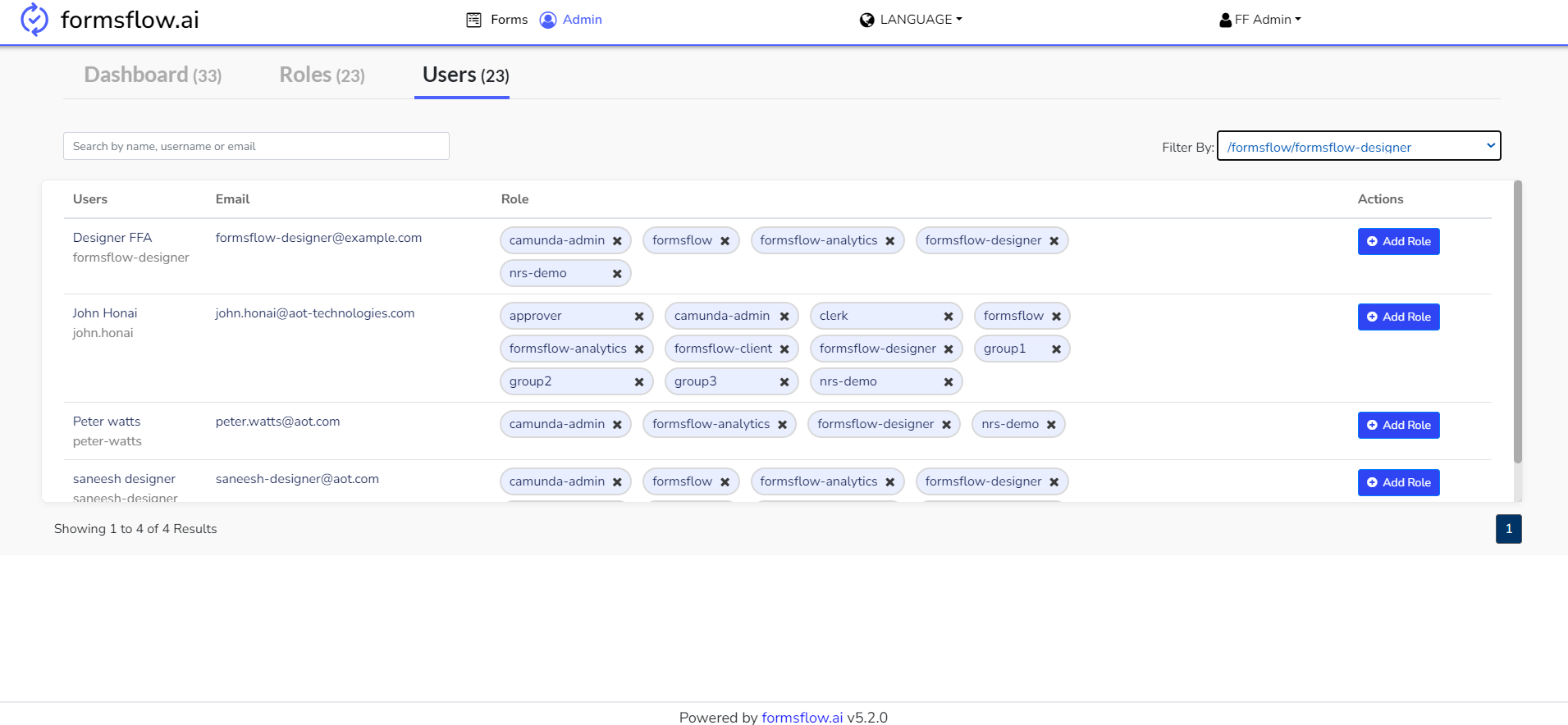This screenshot has width=1568, height=725.
Task: Open Admin in the top navigation
Action: (571, 20)
